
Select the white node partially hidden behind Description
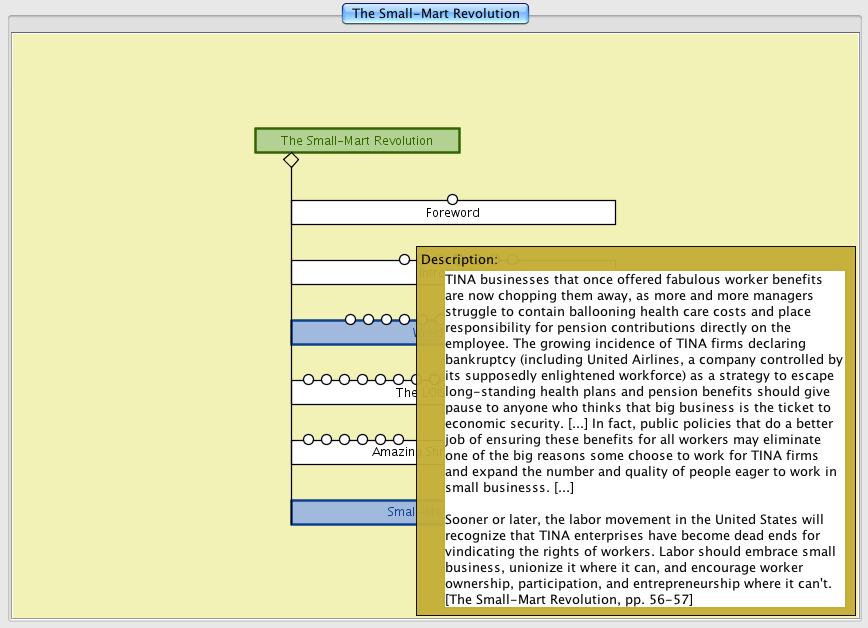point(352,273)
